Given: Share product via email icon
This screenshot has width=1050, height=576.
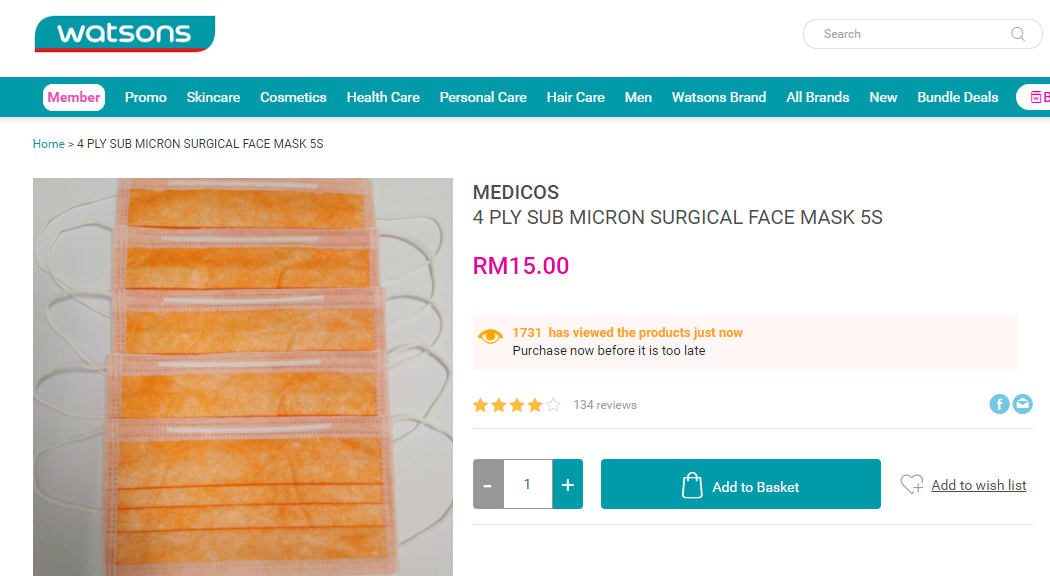Looking at the screenshot, I should pos(1022,404).
